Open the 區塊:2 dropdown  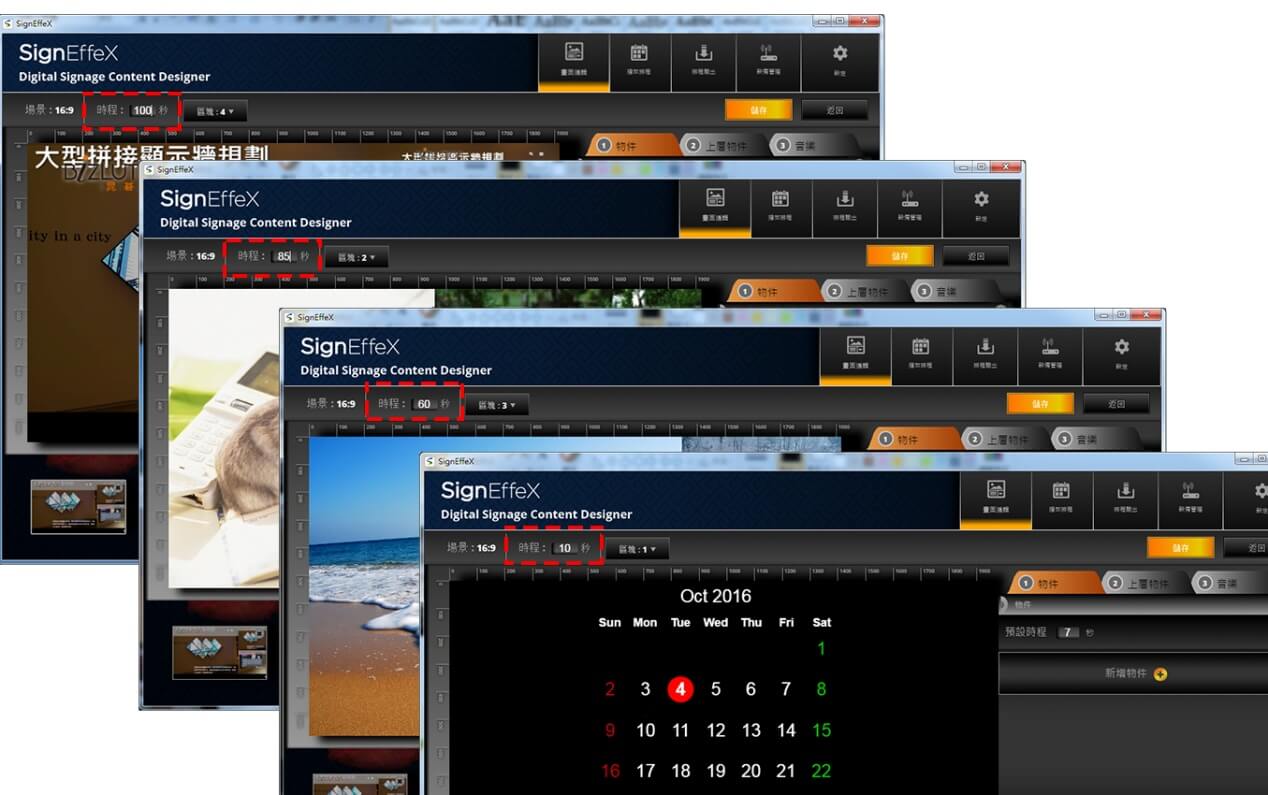[x=356, y=257]
